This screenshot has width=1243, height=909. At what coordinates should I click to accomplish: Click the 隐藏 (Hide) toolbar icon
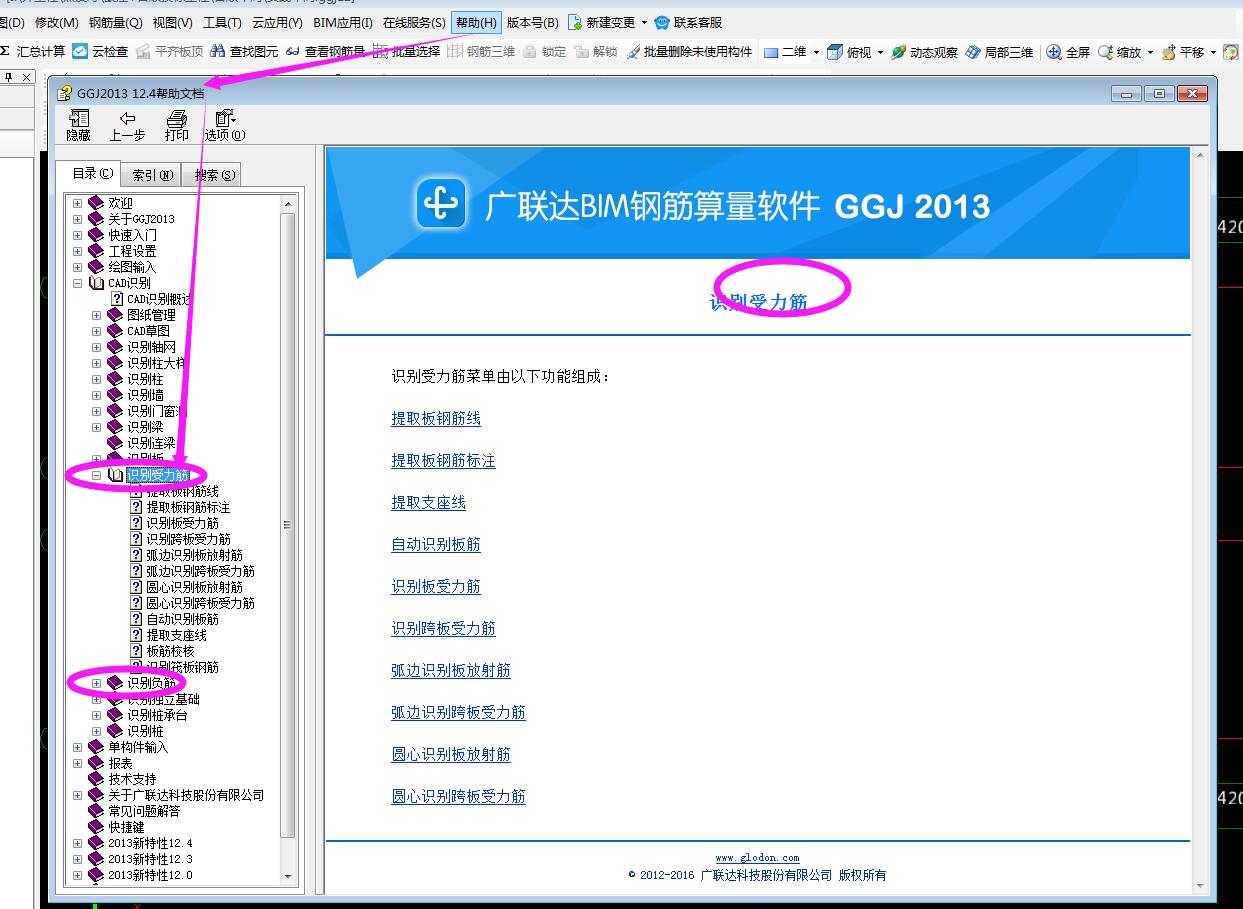(78, 118)
